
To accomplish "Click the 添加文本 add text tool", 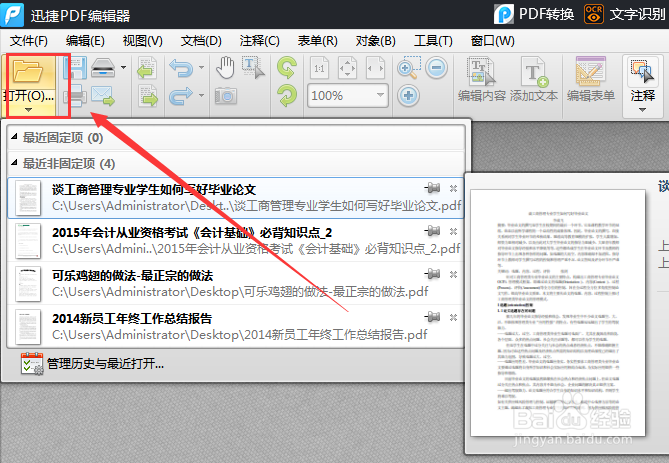I will click(x=534, y=79).
